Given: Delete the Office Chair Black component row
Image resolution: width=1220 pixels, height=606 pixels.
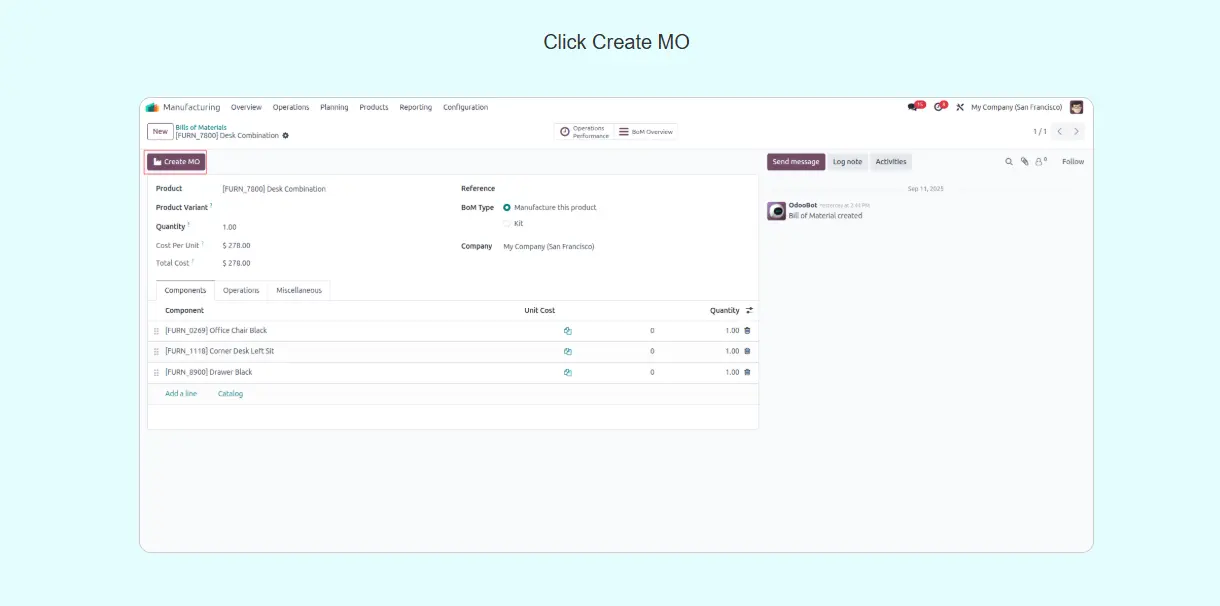Looking at the screenshot, I should 747,330.
